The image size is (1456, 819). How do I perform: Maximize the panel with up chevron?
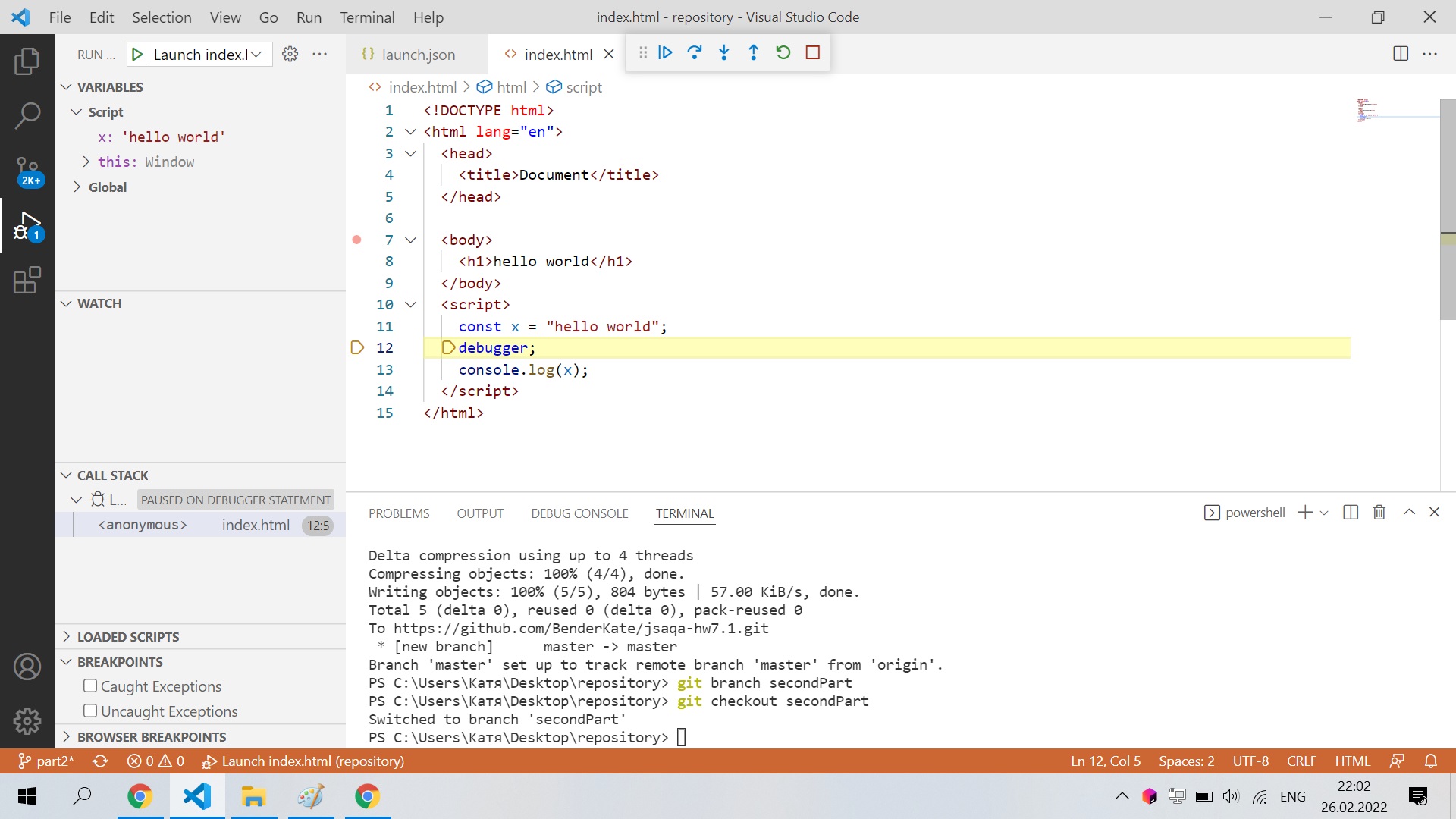click(1409, 513)
